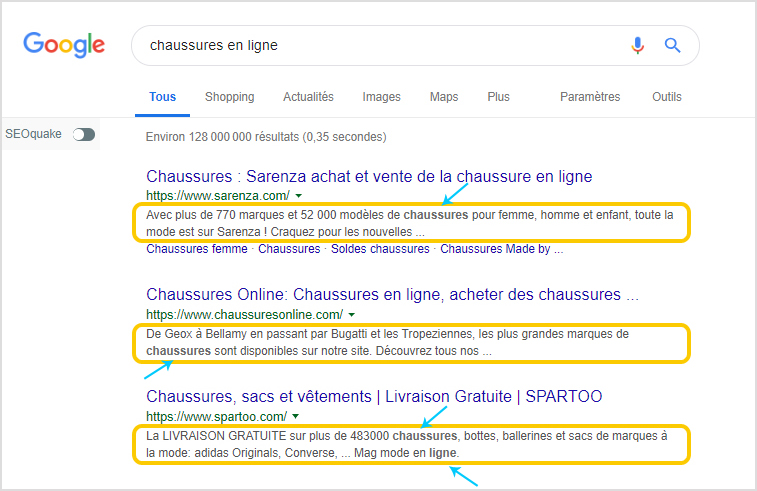This screenshot has height=491, width=757.
Task: Open the Actualités tab
Action: tap(308, 97)
